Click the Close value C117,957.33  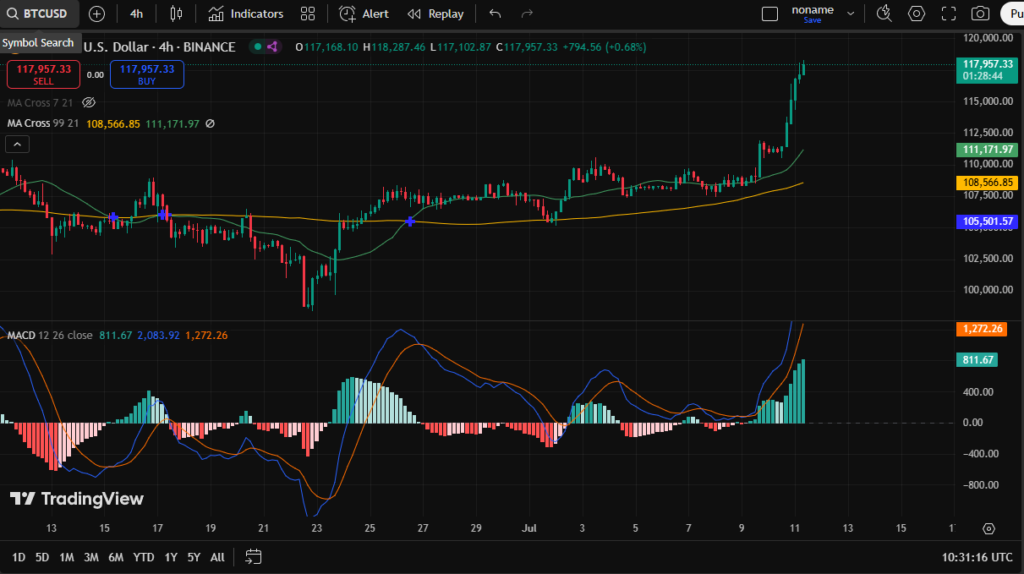pos(526,47)
